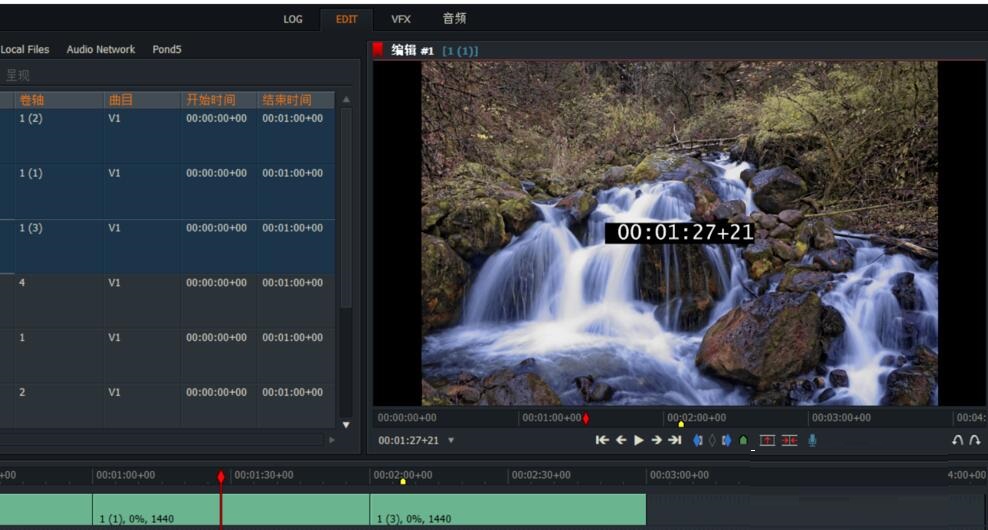Remove marked section with the Remove icon
Image resolution: width=988 pixels, height=530 pixels.
pyautogui.click(x=767, y=441)
